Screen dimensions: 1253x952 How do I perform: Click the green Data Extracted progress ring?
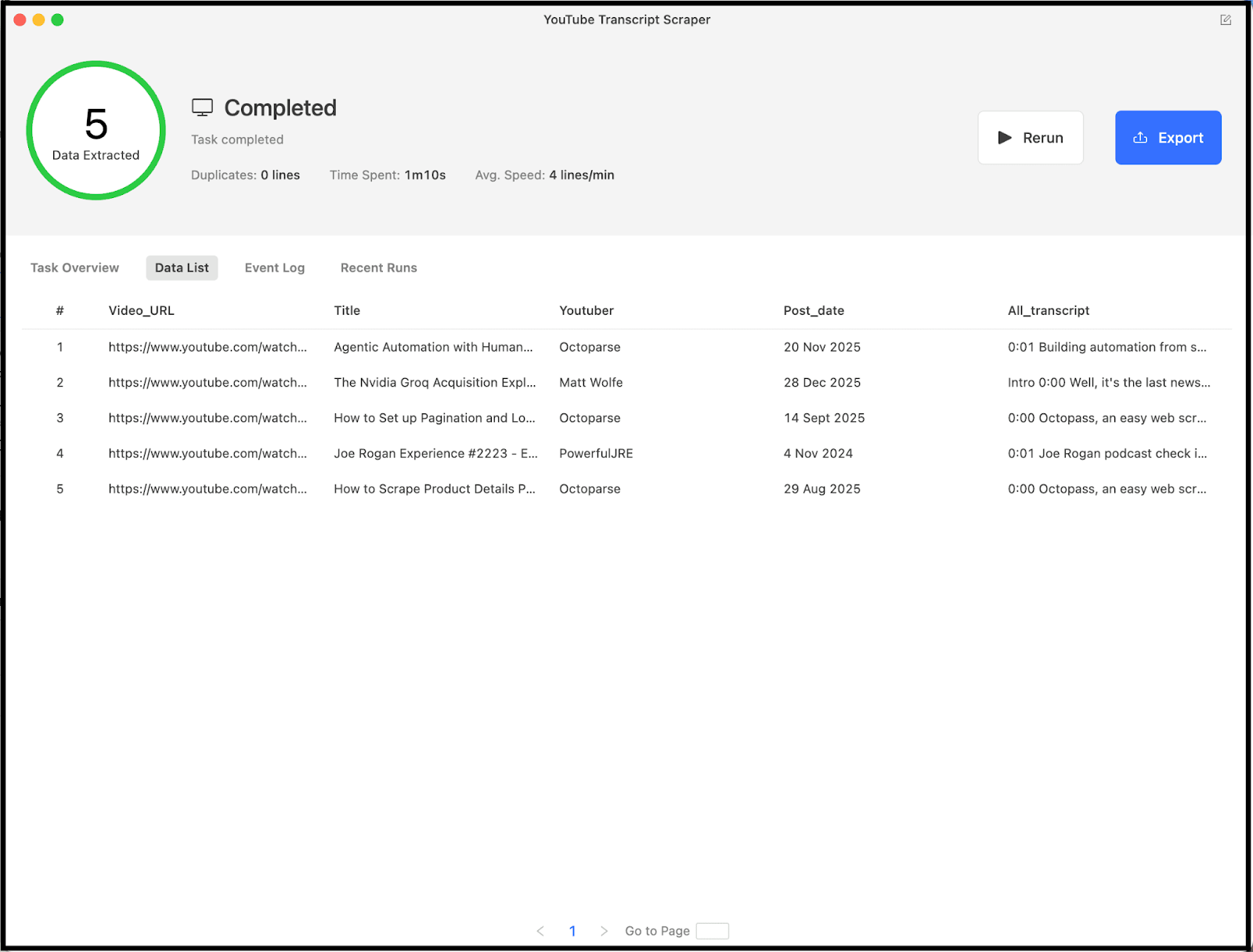pos(95,130)
